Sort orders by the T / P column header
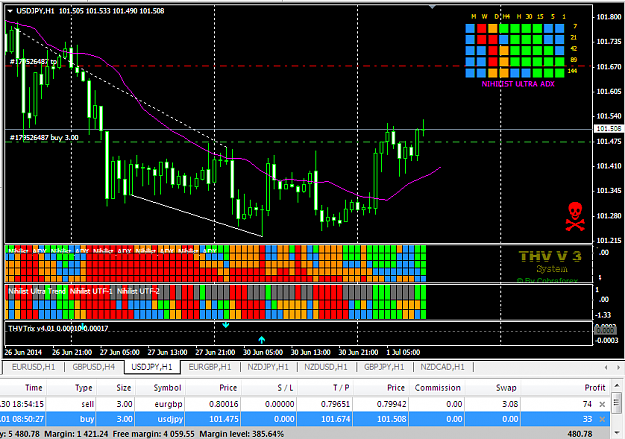Viewport: 625px width, 439px height. (x=341, y=388)
